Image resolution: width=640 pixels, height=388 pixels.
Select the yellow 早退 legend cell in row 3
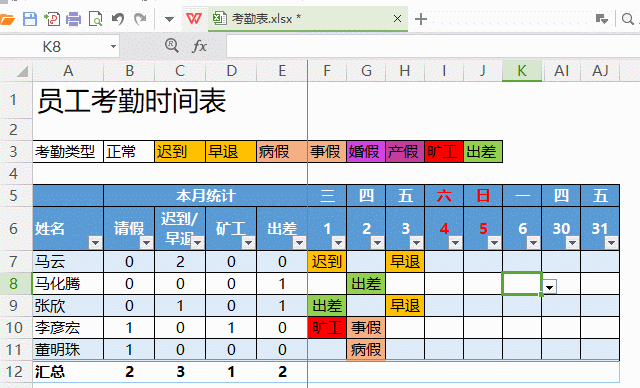tap(231, 152)
